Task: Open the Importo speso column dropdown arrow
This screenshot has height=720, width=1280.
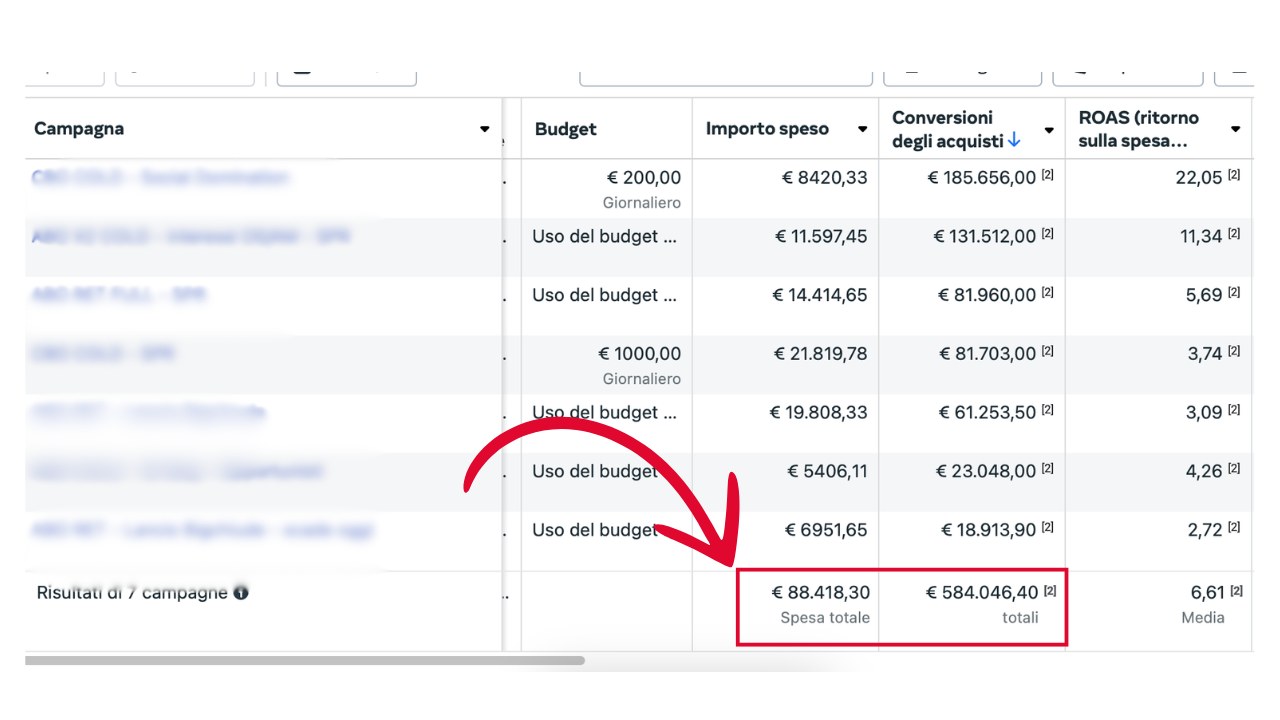Action: click(x=862, y=129)
